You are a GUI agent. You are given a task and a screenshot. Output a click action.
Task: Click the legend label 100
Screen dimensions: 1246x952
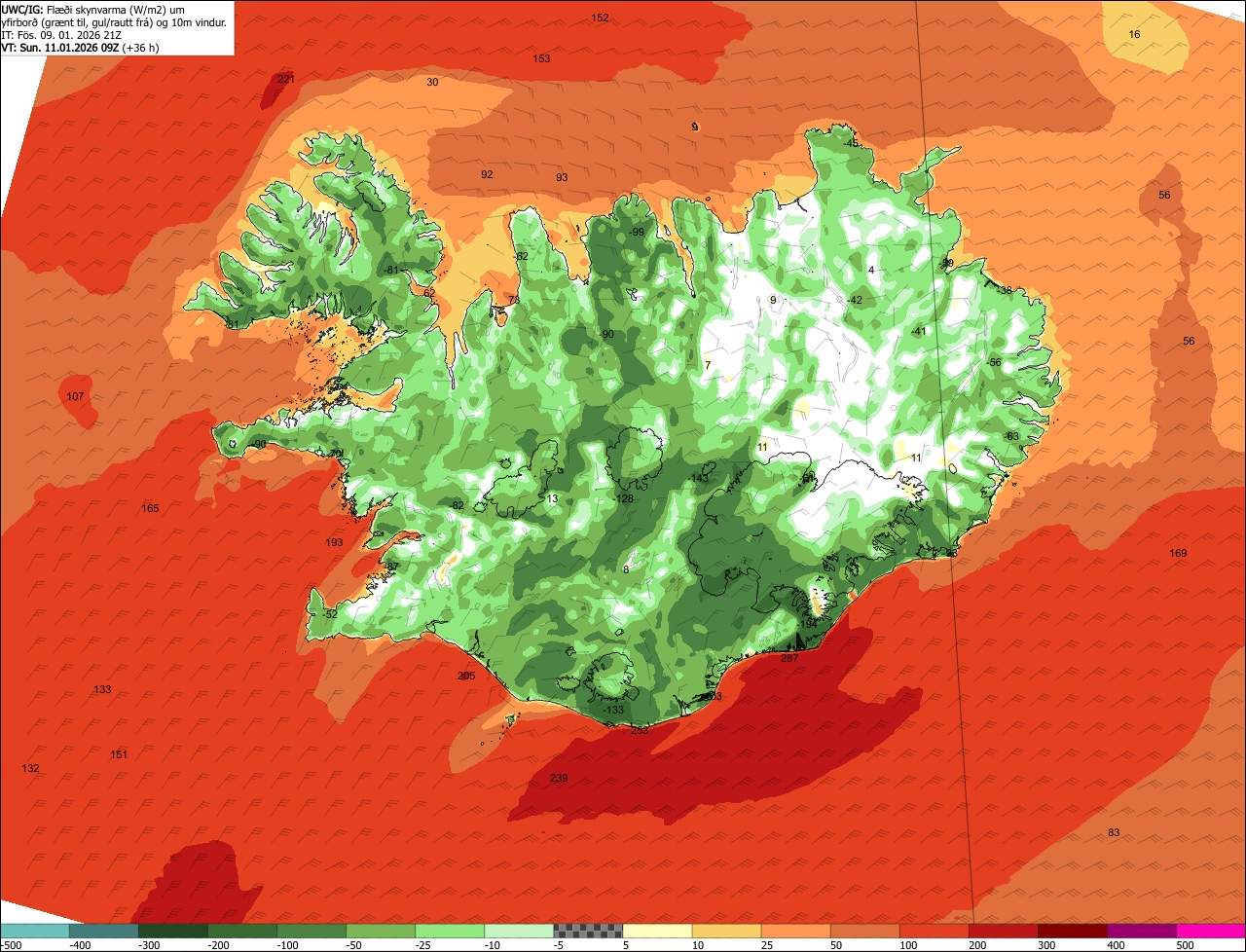[x=906, y=944]
